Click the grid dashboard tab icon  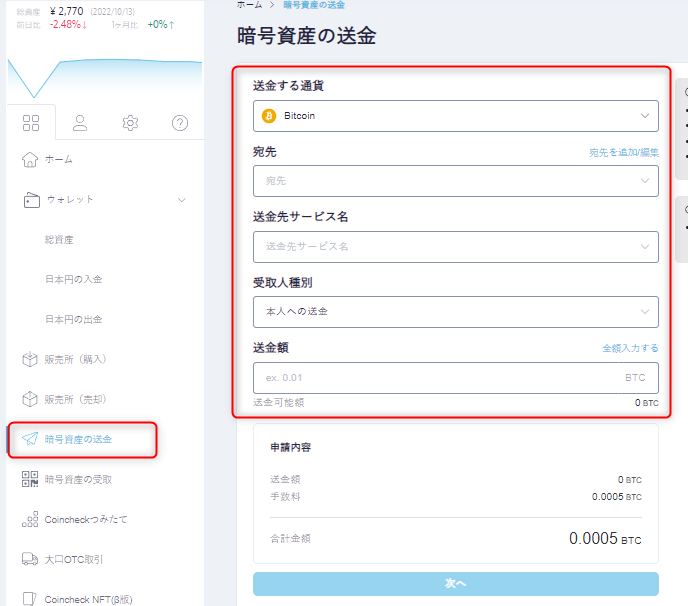(31, 123)
